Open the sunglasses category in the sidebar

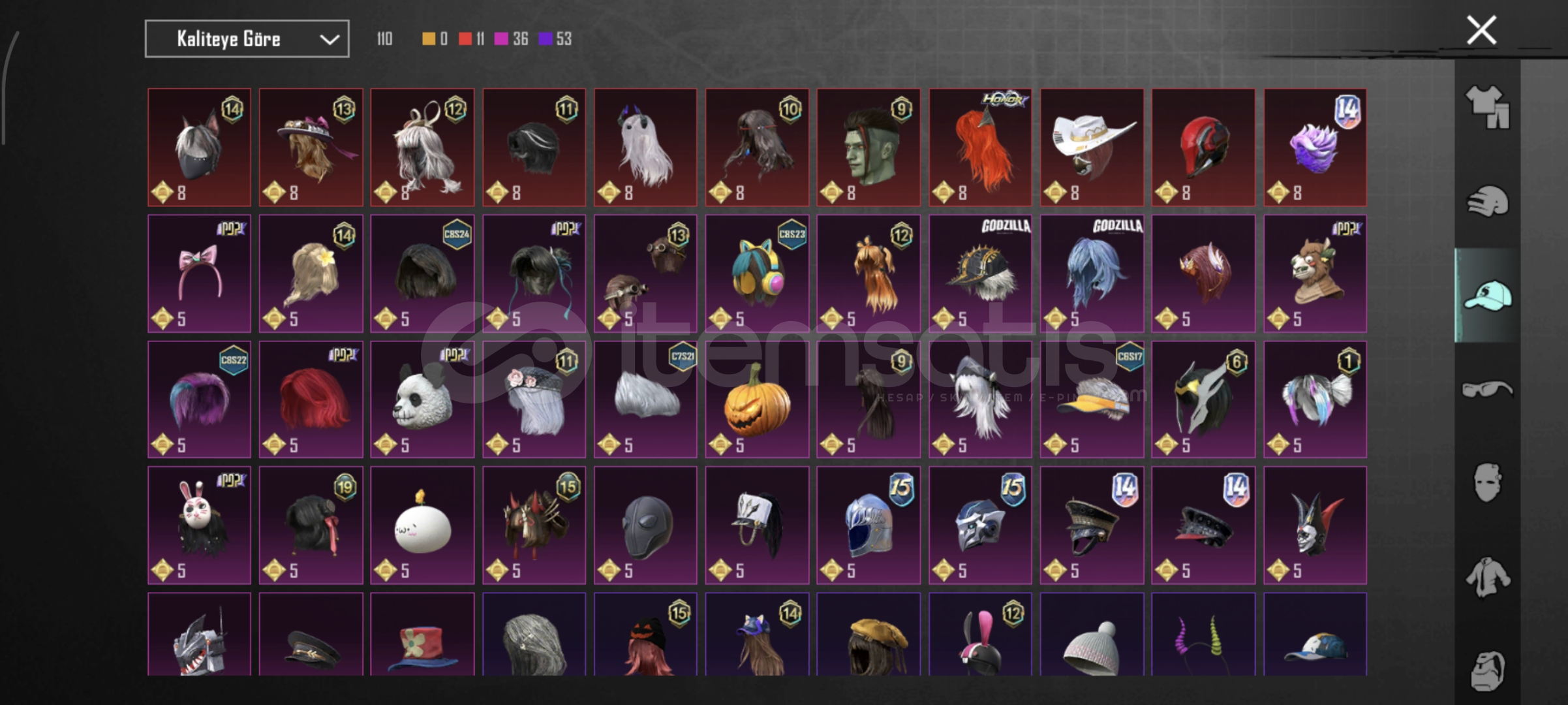tap(1487, 390)
